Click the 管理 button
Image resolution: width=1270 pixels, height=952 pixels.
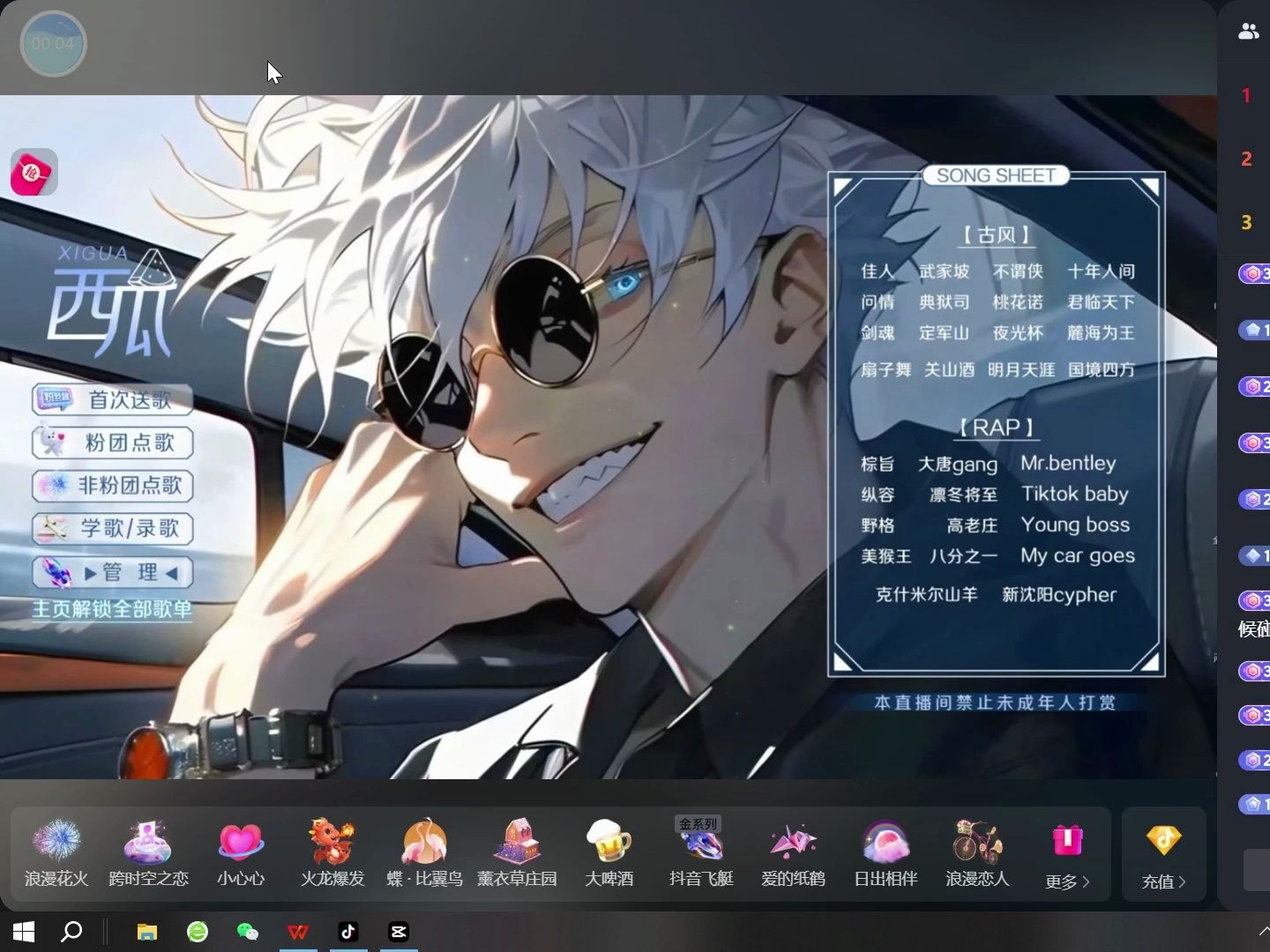tap(112, 572)
